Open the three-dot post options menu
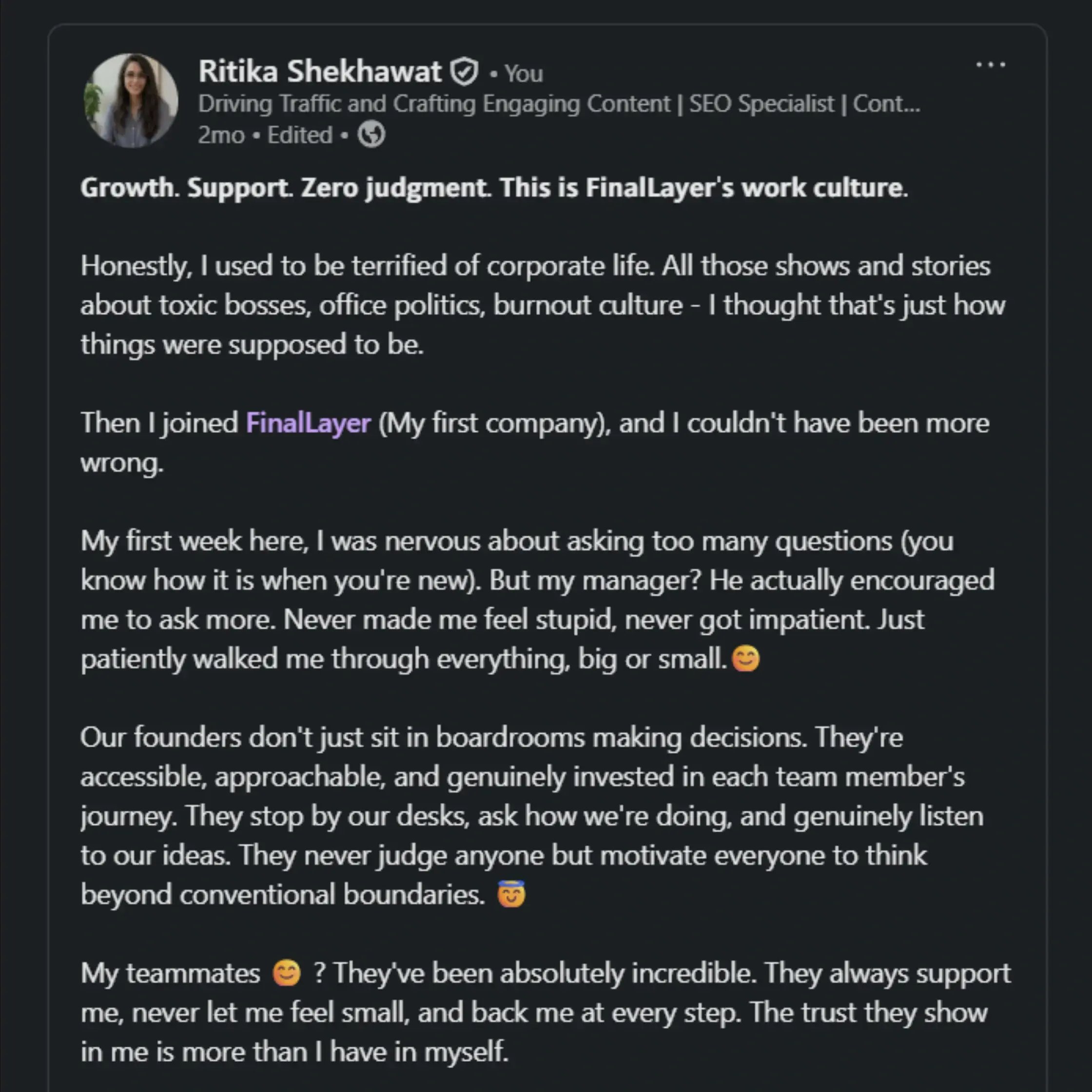Screen dimensions: 1092x1092 990,65
